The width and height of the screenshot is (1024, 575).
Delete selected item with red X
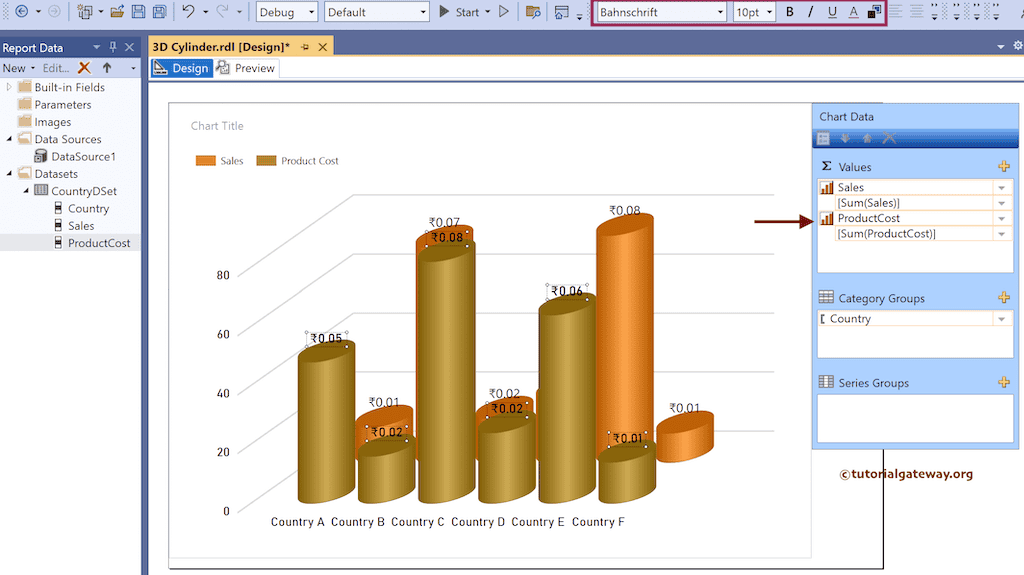[84, 67]
